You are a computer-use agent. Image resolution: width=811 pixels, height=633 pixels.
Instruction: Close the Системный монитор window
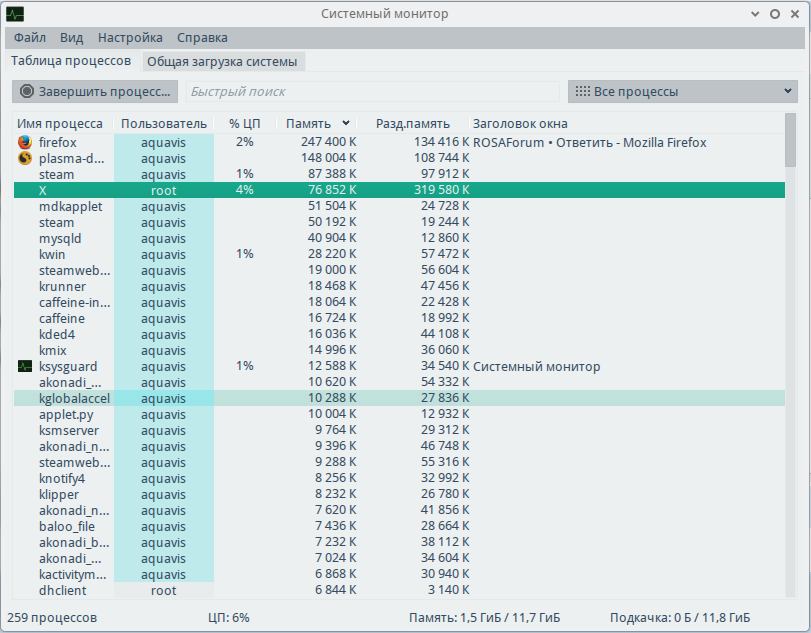(x=795, y=14)
